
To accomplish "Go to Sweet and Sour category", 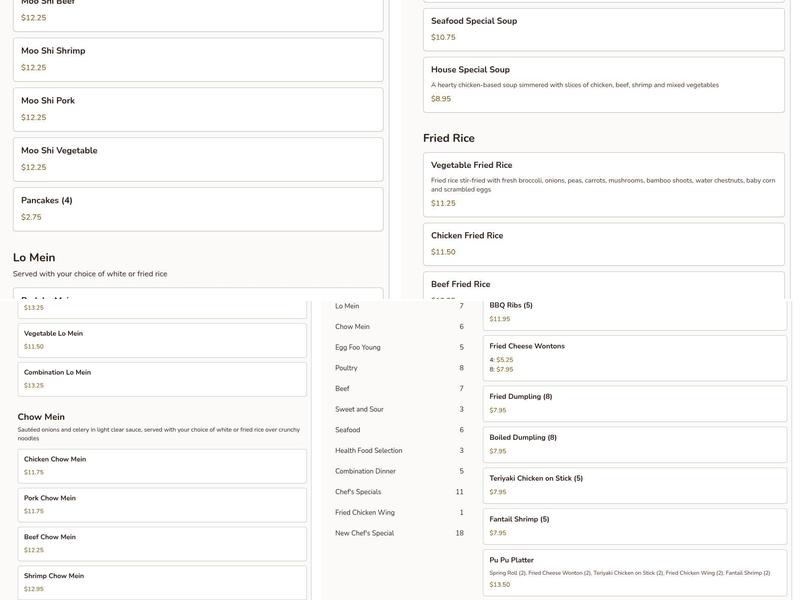I will [x=398, y=409].
